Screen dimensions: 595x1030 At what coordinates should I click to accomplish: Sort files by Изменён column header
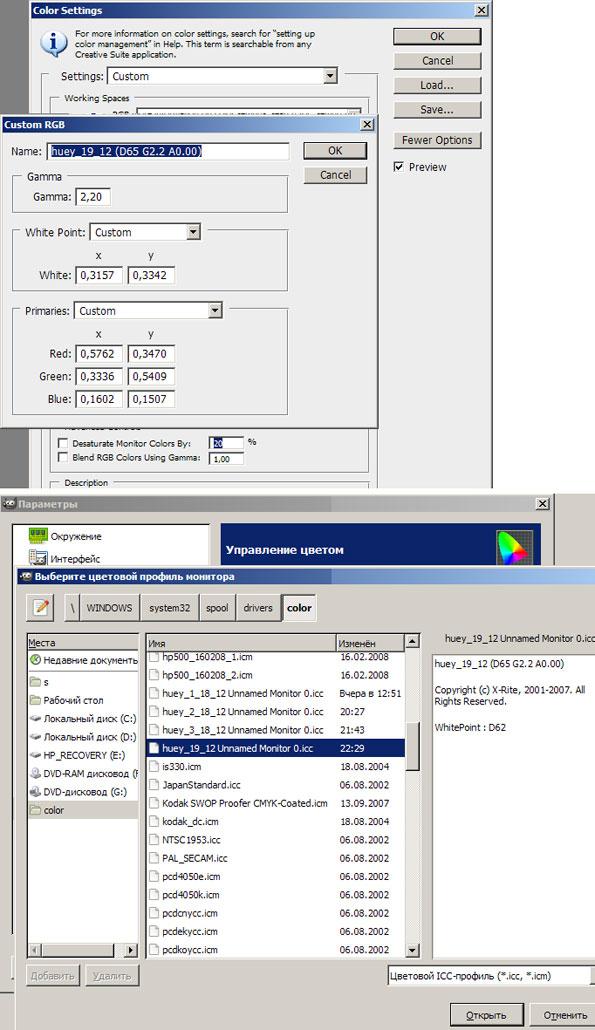pyautogui.click(x=369, y=643)
